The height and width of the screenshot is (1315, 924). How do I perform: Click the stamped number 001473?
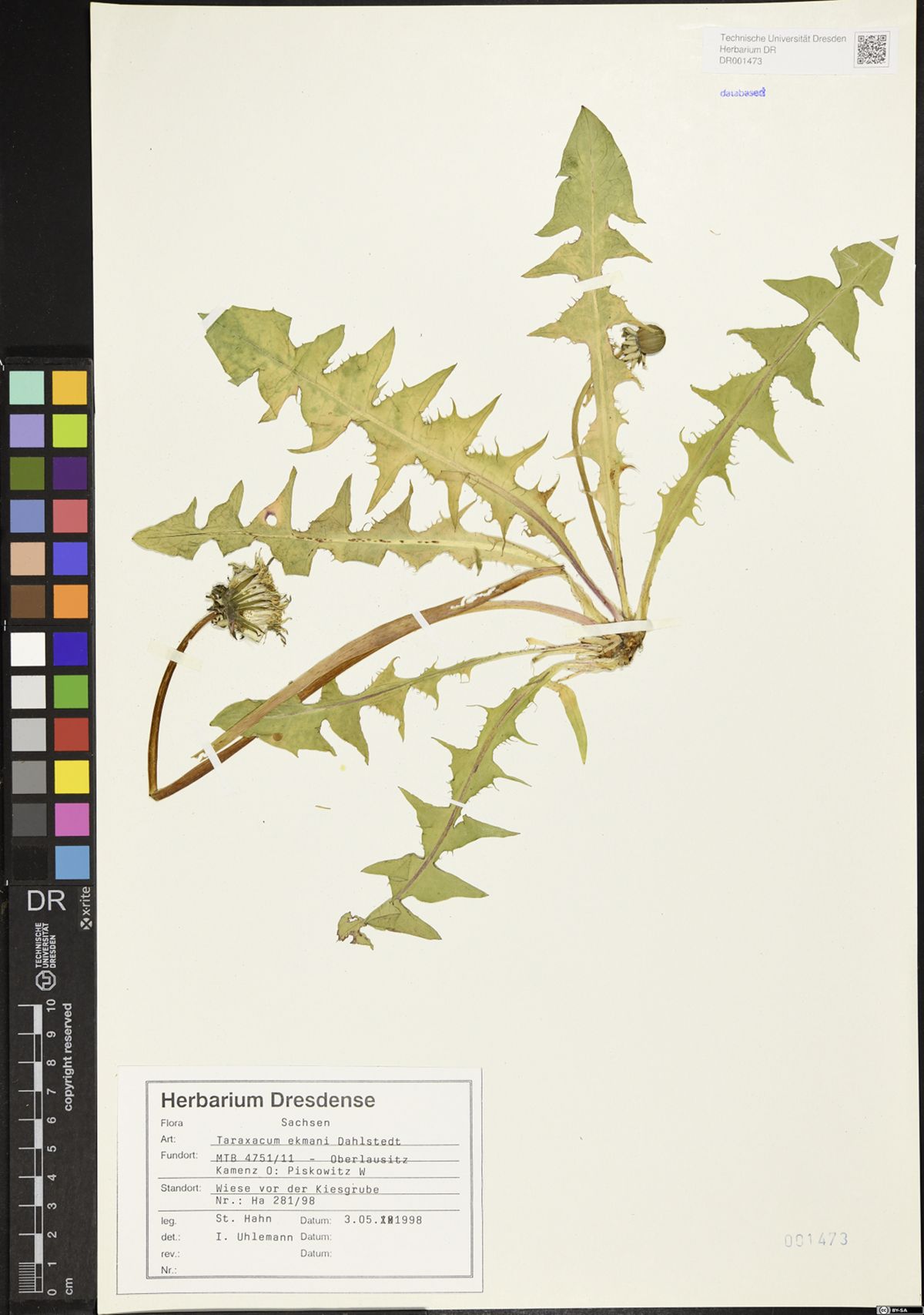coord(816,1240)
